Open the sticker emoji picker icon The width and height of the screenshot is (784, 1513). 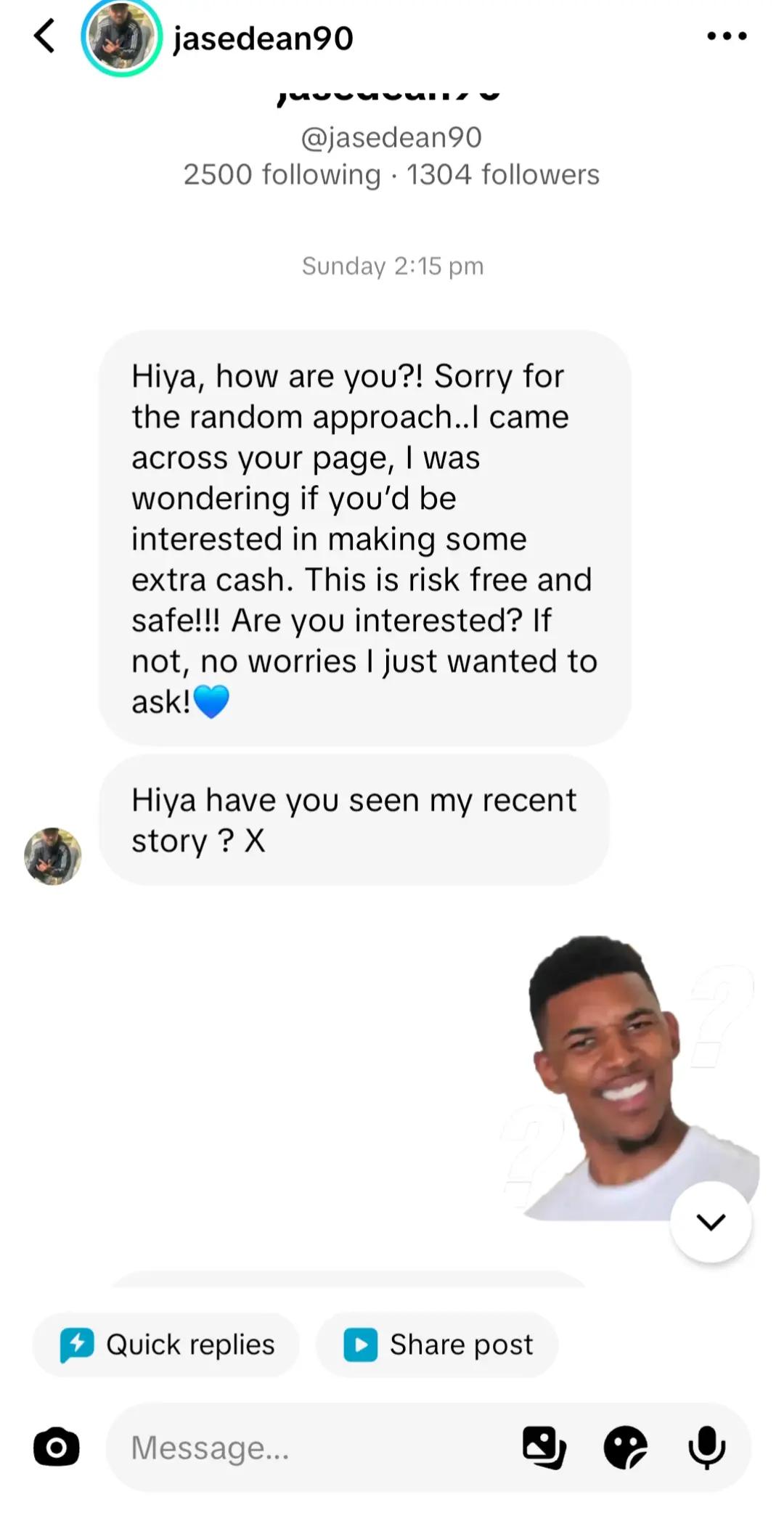[x=625, y=1447]
